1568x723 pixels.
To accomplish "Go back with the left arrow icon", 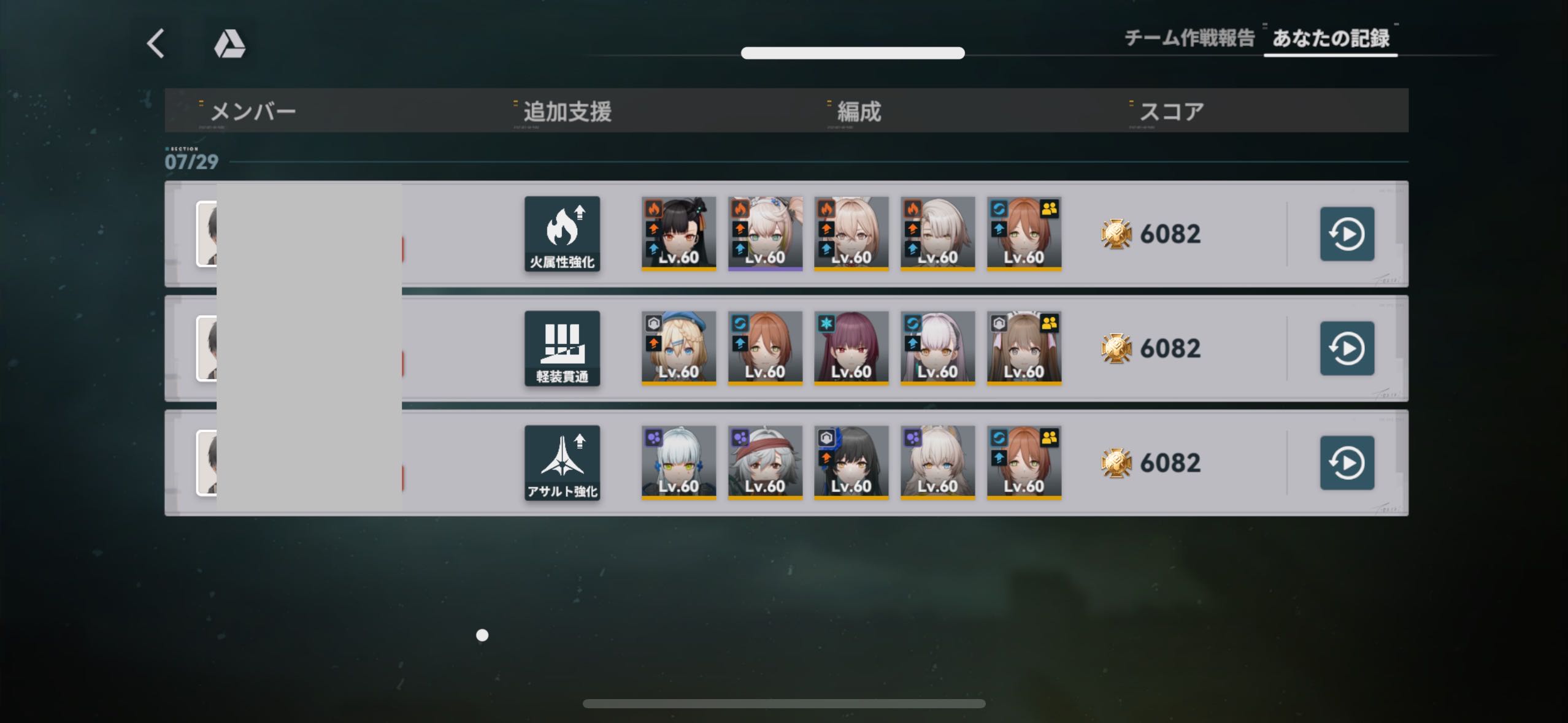I will (156, 44).
